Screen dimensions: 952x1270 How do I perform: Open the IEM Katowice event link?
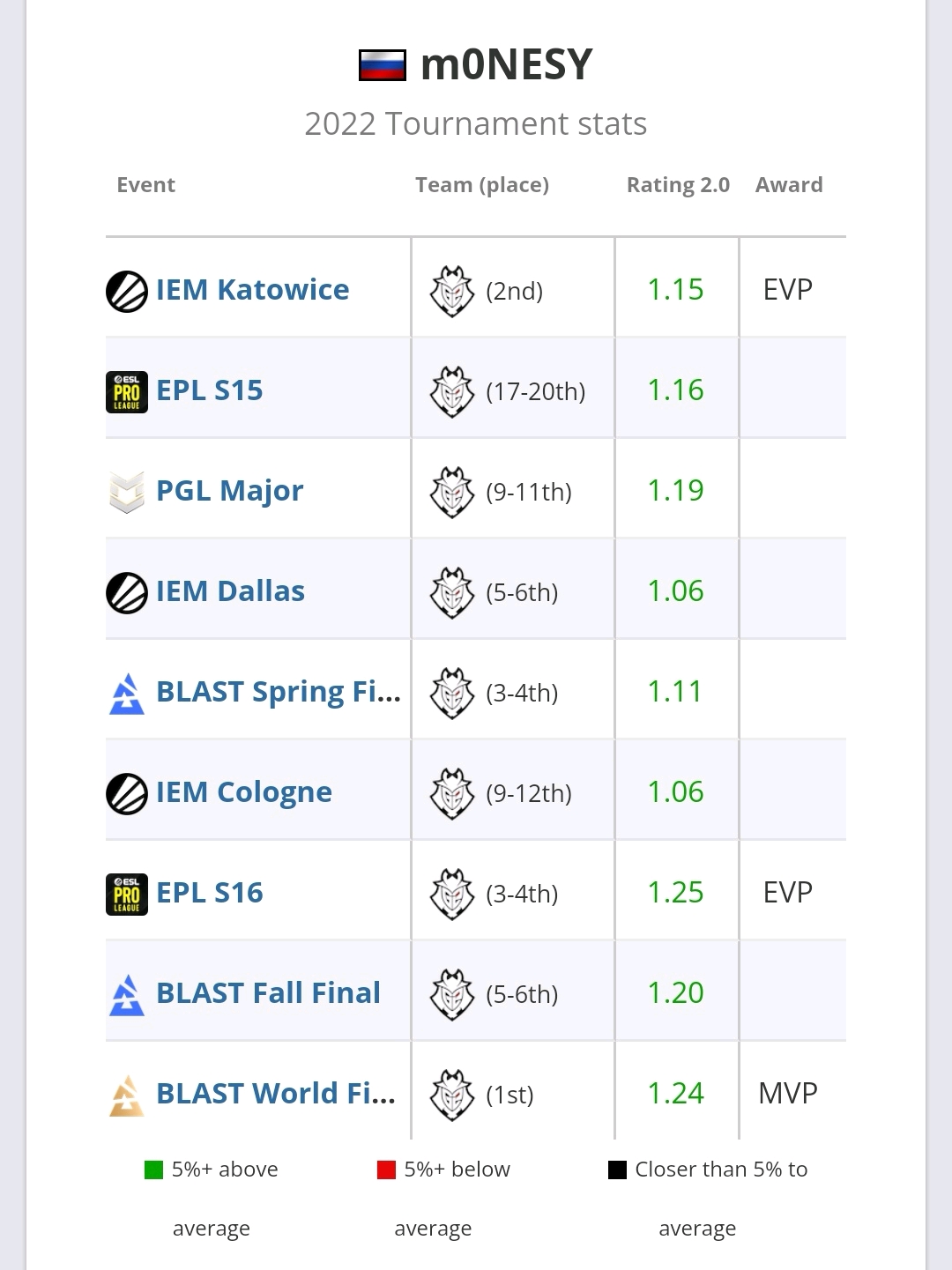coord(252,290)
